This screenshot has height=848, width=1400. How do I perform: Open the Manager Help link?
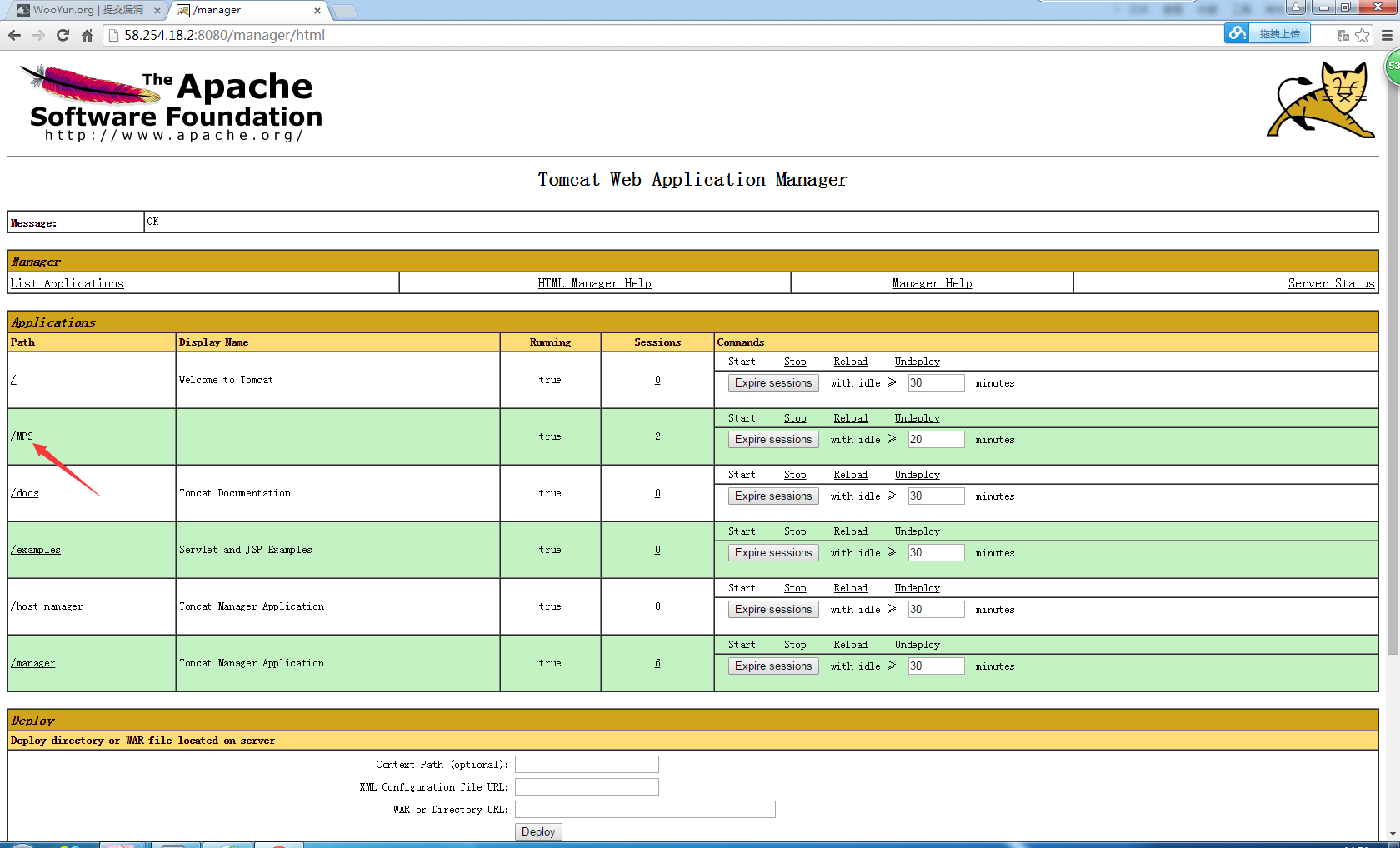click(932, 283)
